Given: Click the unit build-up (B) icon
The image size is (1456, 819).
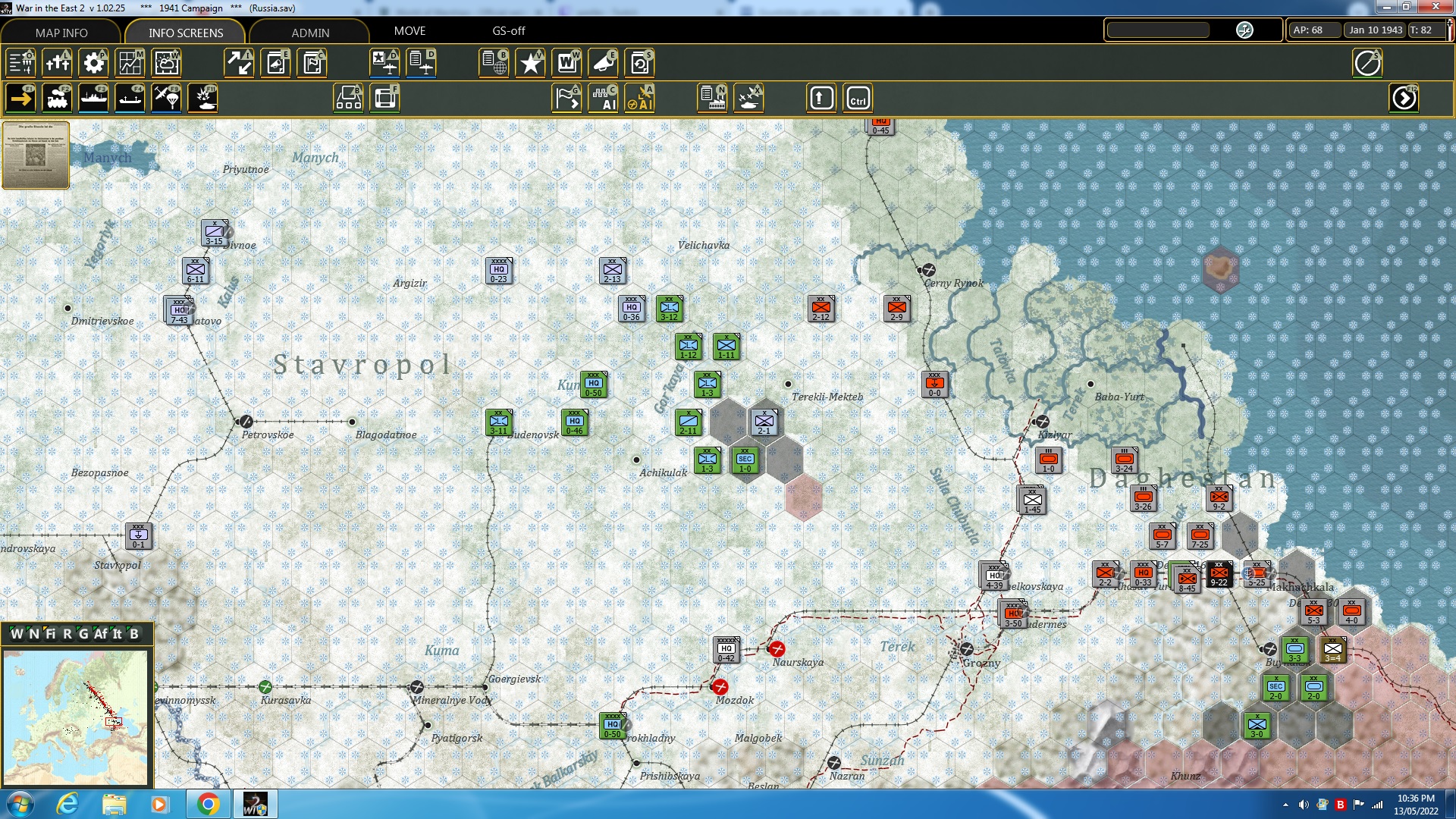Looking at the screenshot, I should click(x=348, y=98).
